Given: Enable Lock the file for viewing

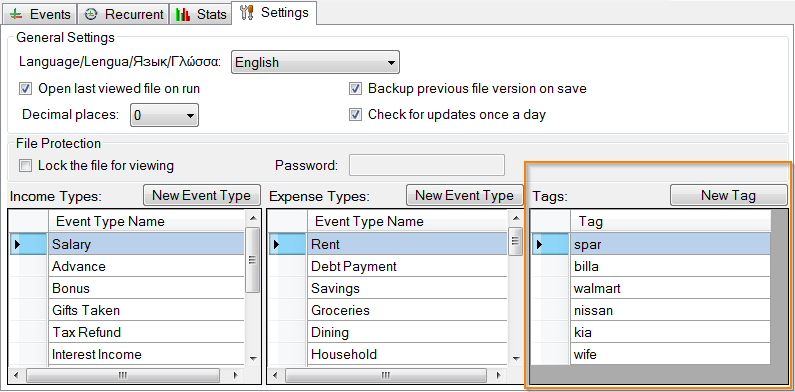Looking at the screenshot, I should pos(25,165).
